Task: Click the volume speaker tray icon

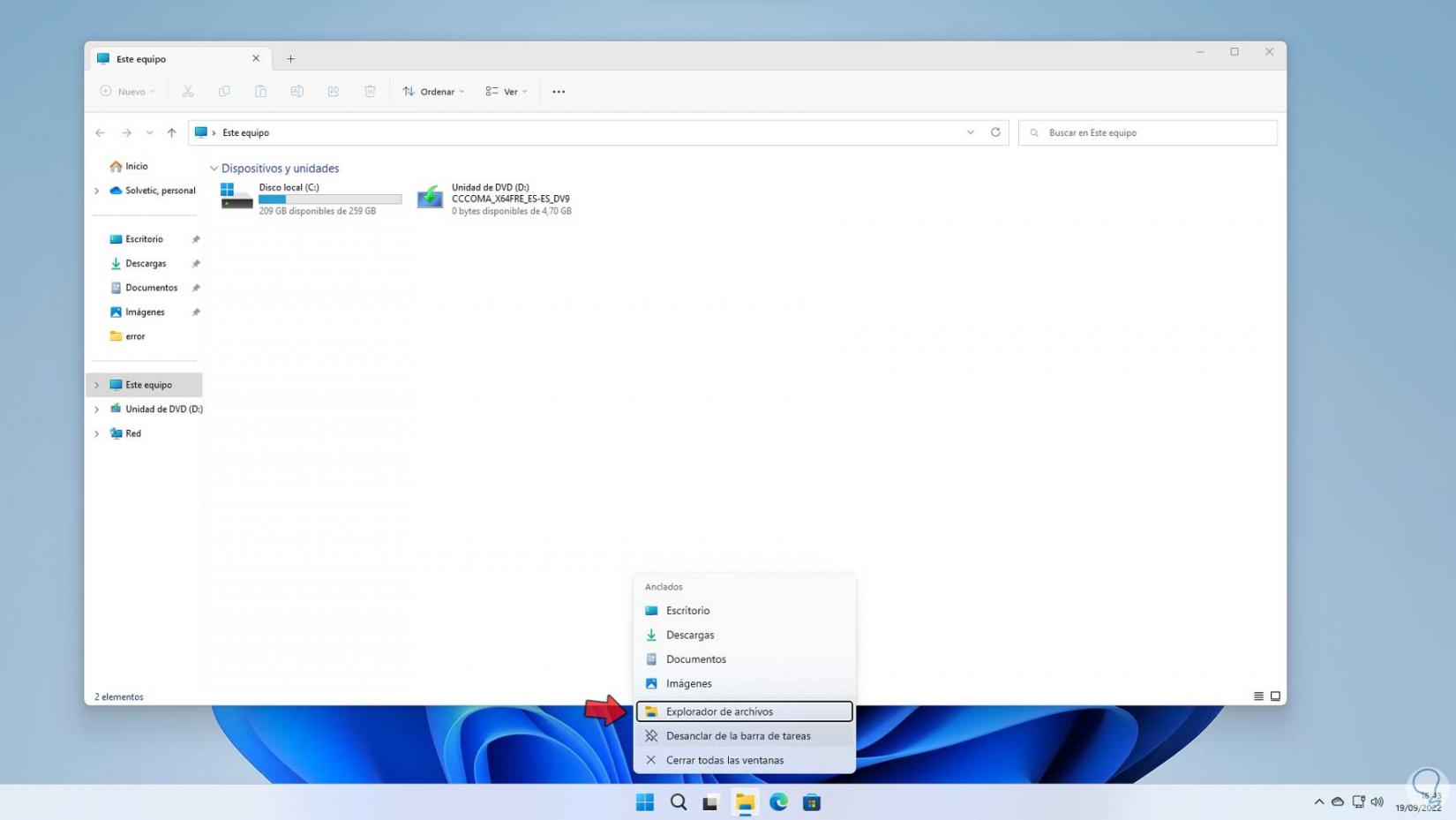Action: (x=1377, y=802)
